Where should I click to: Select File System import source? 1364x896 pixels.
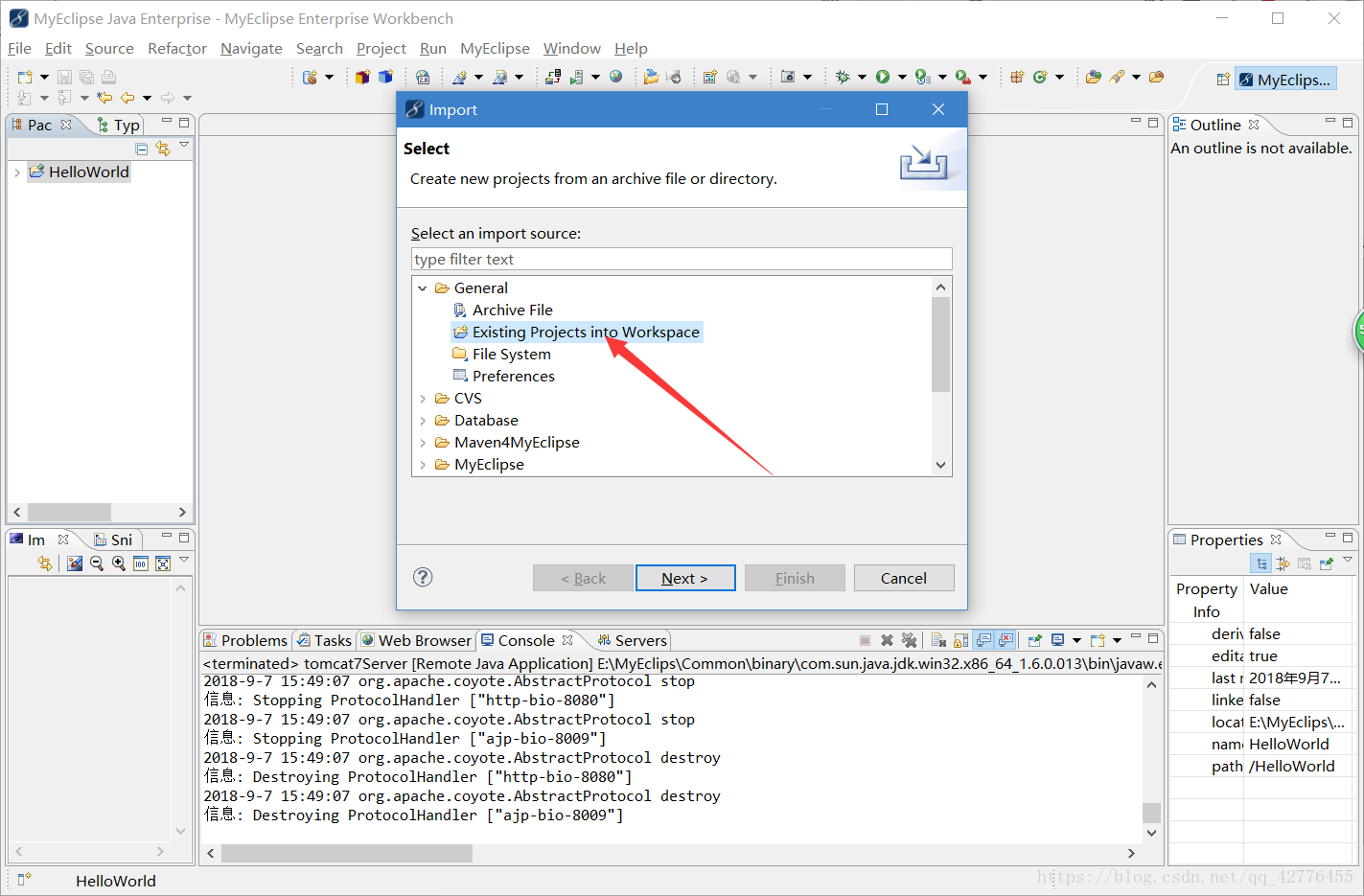502,354
